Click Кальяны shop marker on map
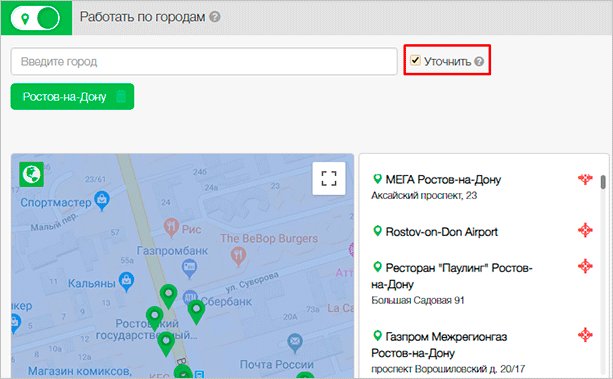Screen dimensions: 613x379 [x=126, y=282]
